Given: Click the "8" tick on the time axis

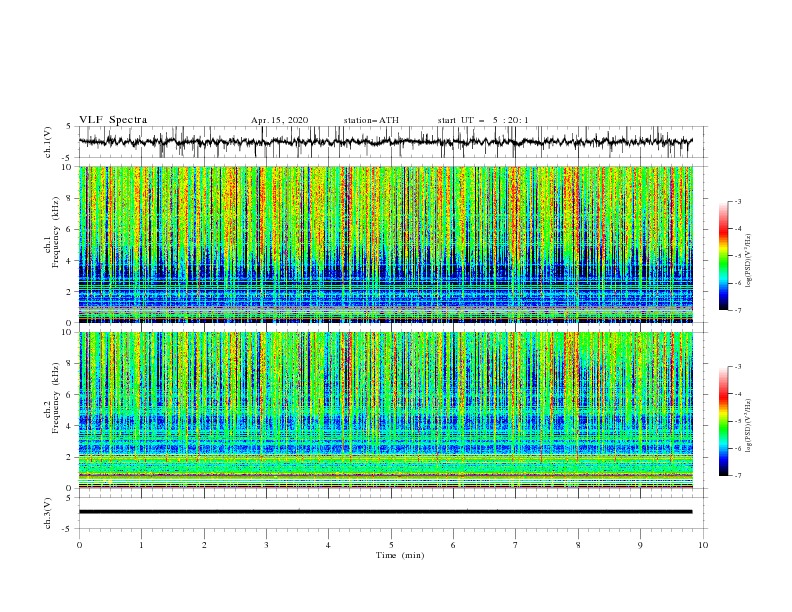Looking at the screenshot, I should pos(578,545).
